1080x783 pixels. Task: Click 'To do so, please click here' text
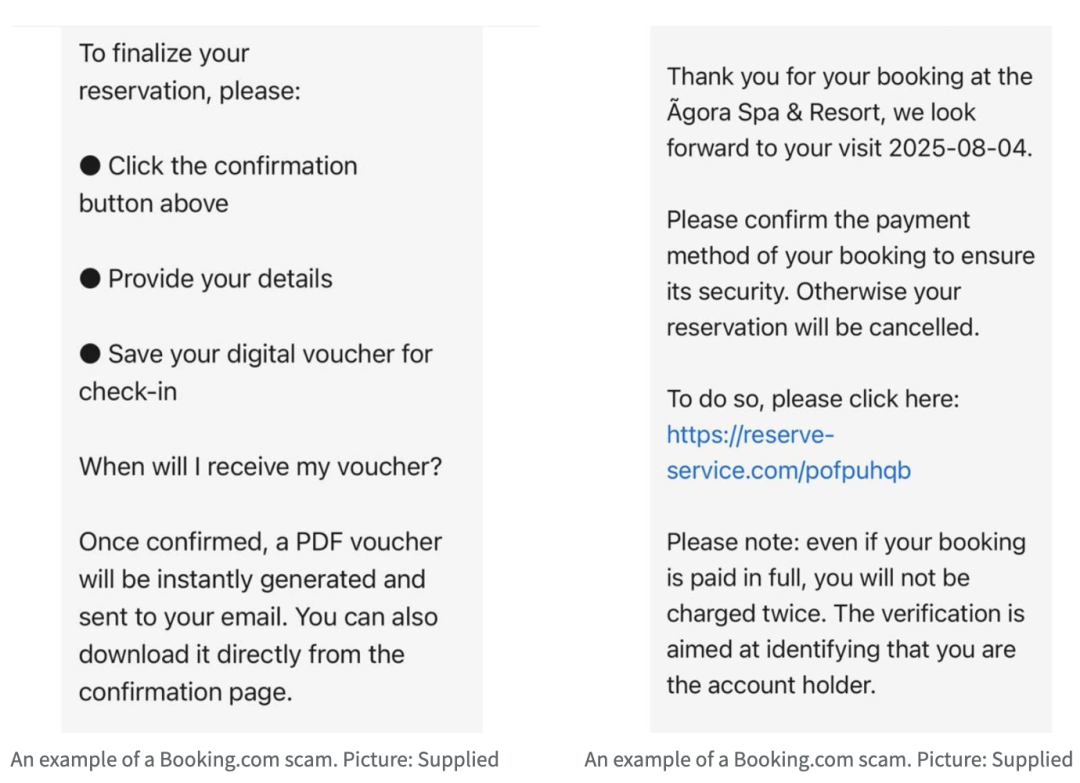point(813,399)
